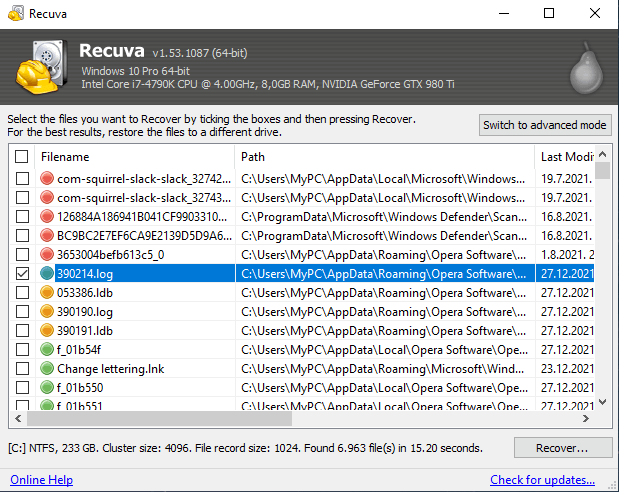Viewport: 619px width, 492px height.
Task: Select file row f_01b54f
Action: tap(302, 349)
